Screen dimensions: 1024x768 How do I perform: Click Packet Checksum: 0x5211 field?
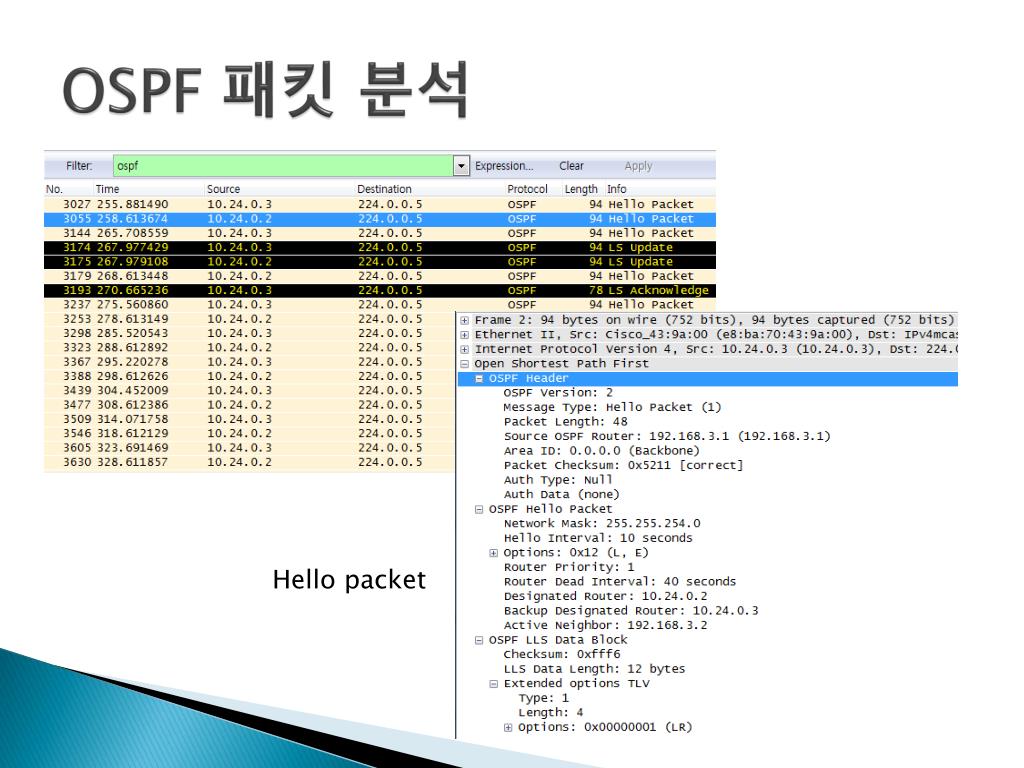click(623, 466)
